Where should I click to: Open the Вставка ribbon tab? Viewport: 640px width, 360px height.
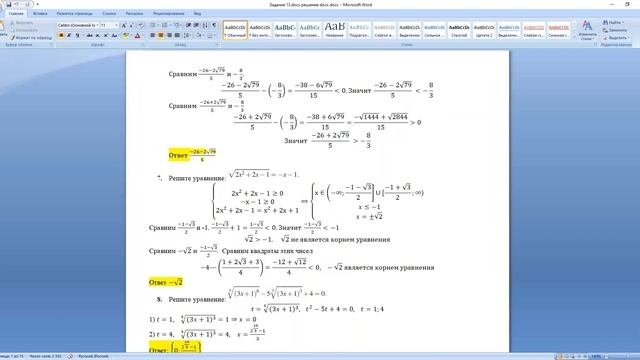pyautogui.click(x=40, y=13)
